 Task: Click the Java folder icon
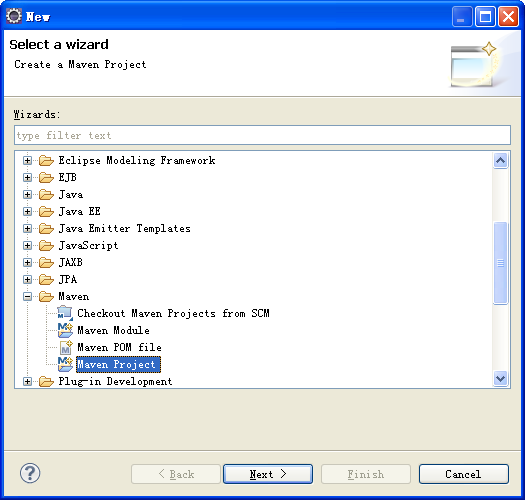pos(46,195)
